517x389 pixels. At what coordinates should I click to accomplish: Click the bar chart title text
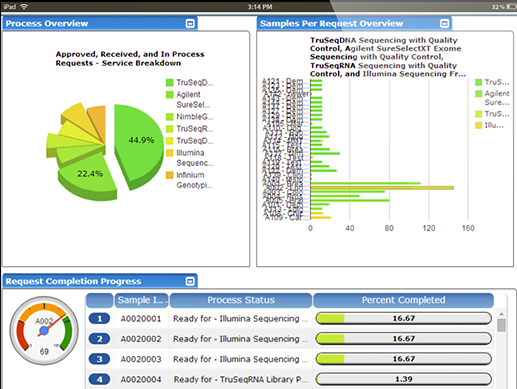click(388, 57)
